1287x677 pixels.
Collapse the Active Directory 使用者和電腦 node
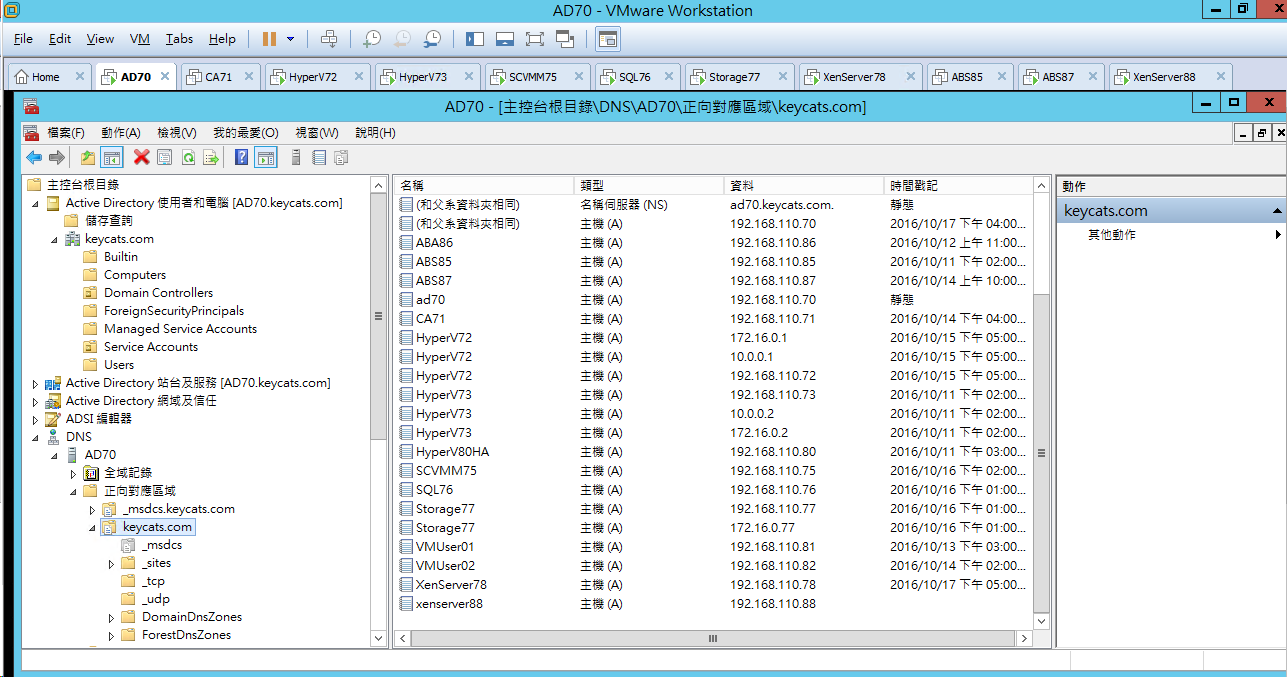coord(36,203)
